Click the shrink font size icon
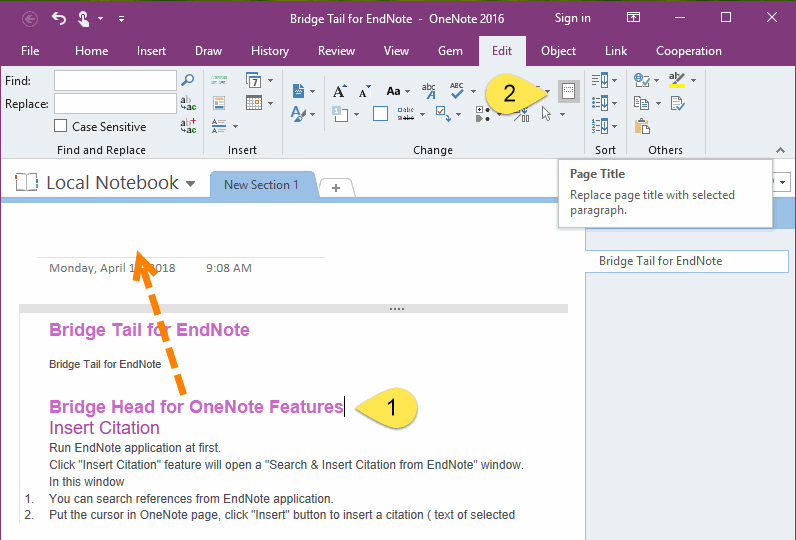 [x=364, y=91]
